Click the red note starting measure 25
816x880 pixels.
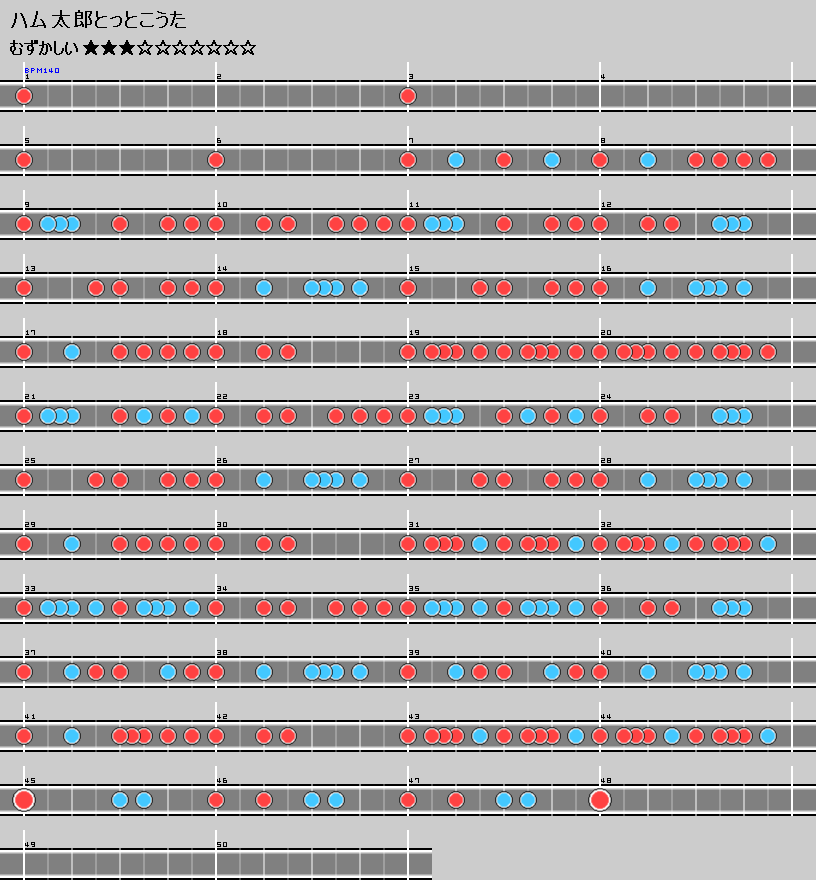(x=24, y=480)
